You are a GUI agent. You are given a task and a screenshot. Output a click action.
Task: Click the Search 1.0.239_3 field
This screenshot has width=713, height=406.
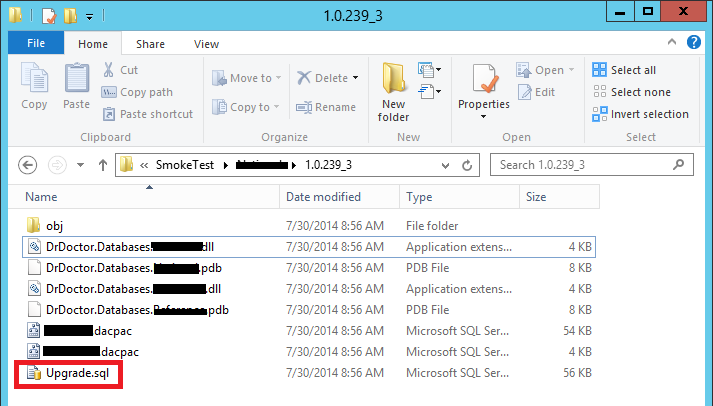point(590,165)
